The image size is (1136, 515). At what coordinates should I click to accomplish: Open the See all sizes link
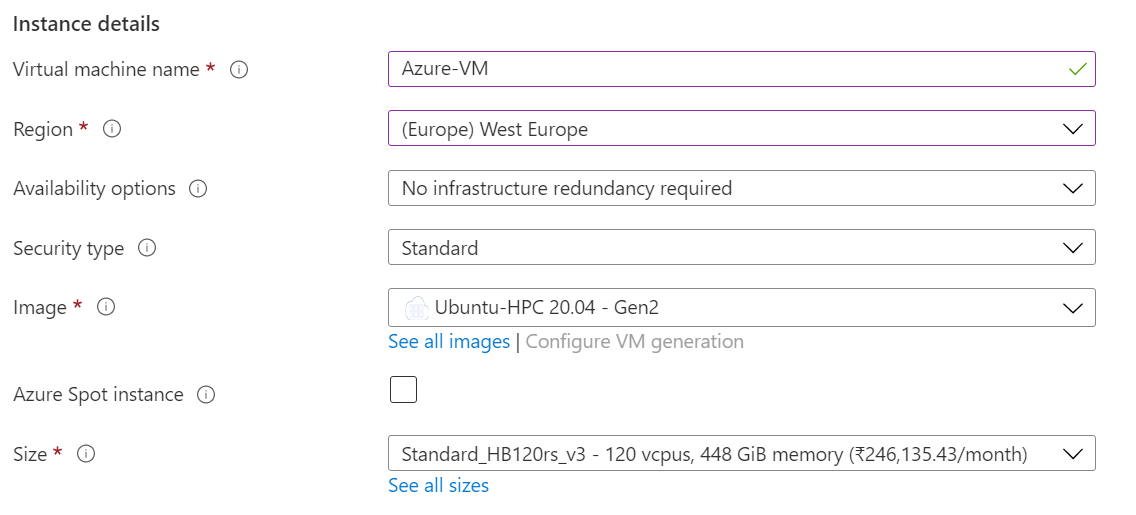(x=438, y=486)
